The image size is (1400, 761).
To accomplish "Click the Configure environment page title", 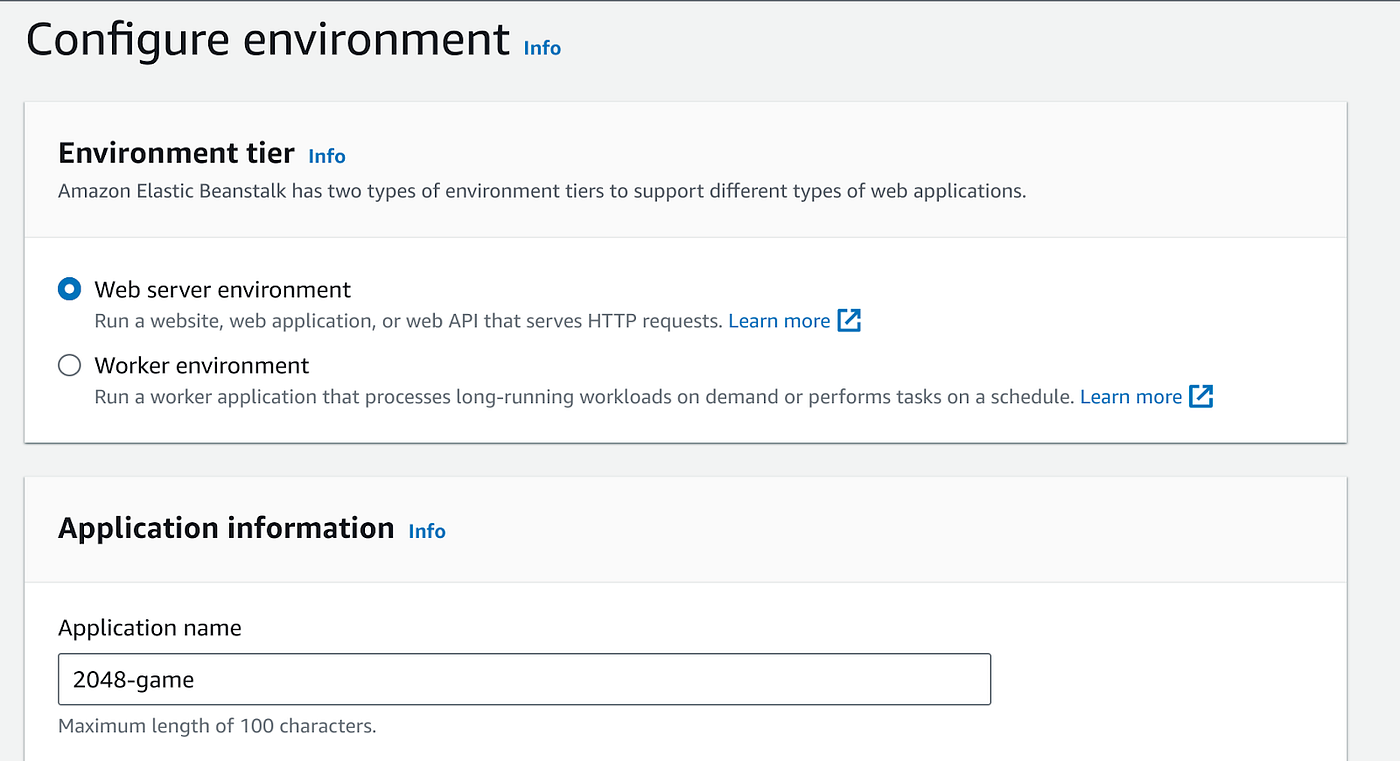I will (x=268, y=40).
